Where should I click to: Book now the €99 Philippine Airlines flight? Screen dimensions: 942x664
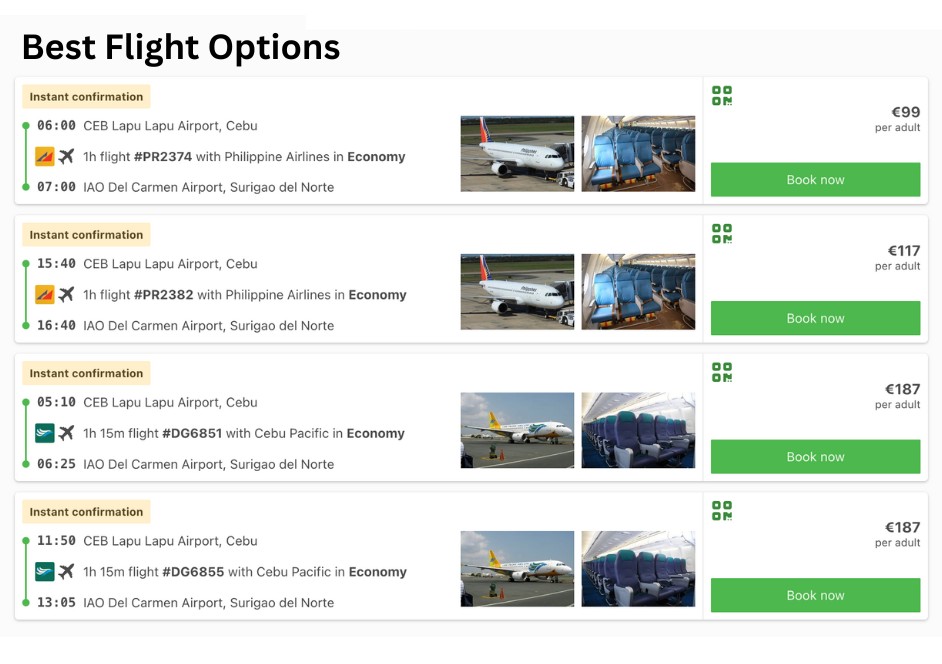pos(815,180)
